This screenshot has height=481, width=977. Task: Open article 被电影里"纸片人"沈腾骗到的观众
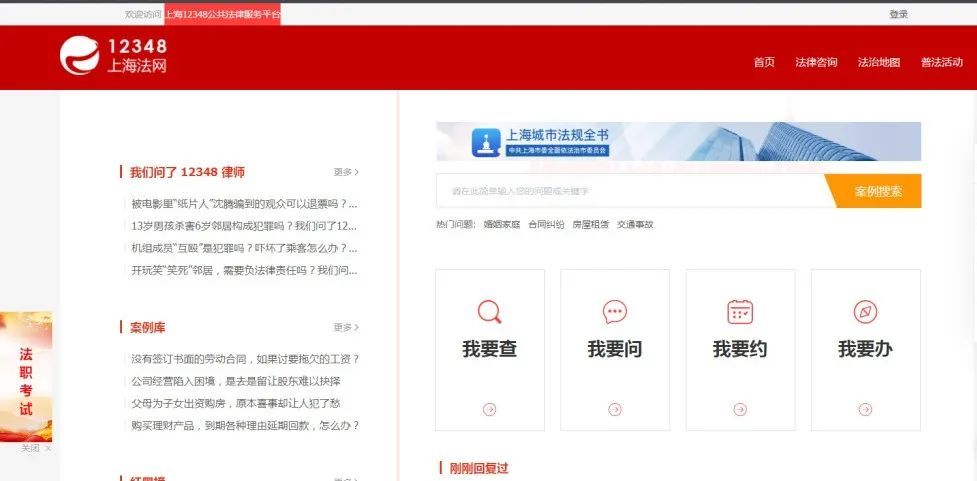pos(244,204)
